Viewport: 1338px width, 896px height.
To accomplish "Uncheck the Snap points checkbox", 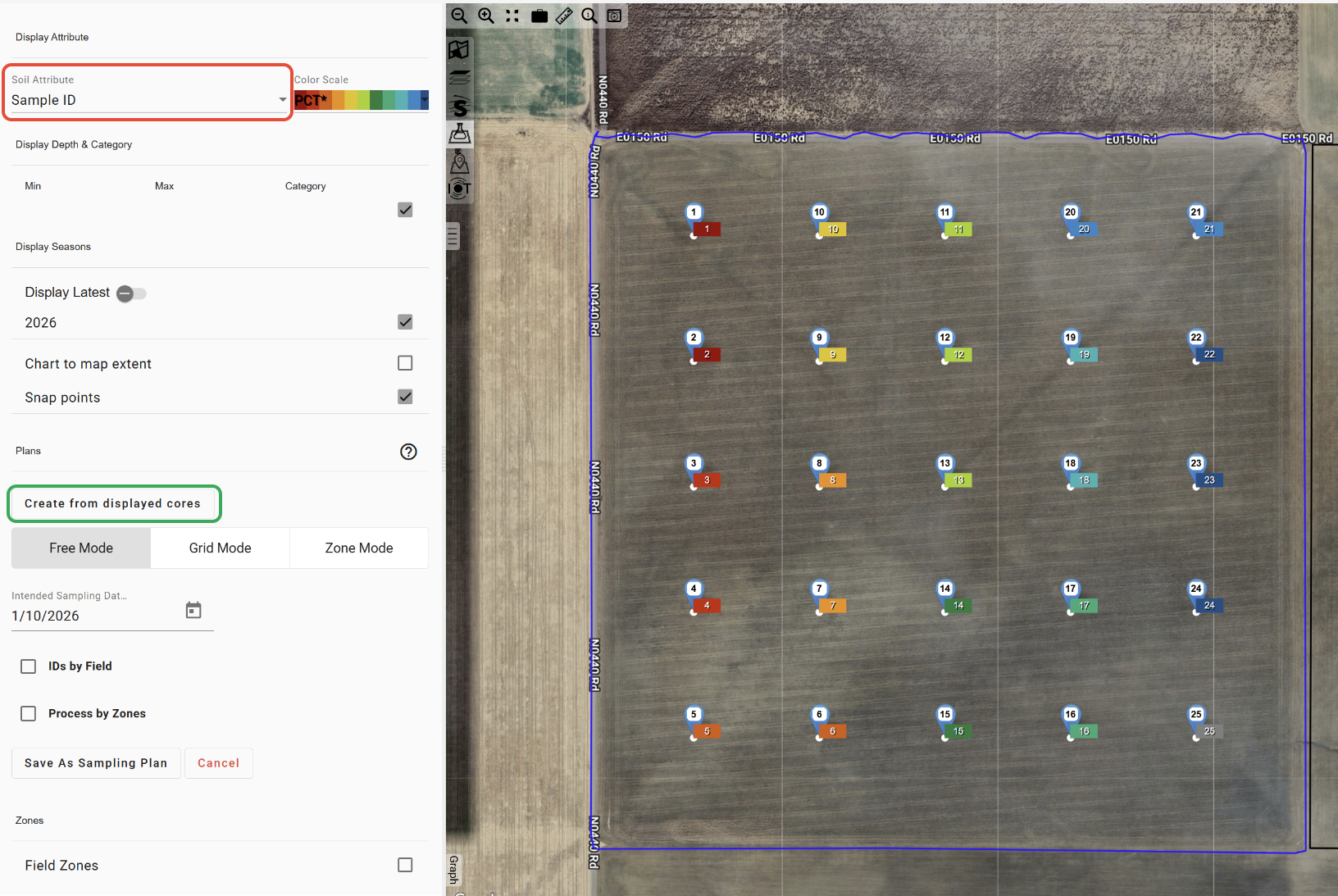I will click(405, 397).
